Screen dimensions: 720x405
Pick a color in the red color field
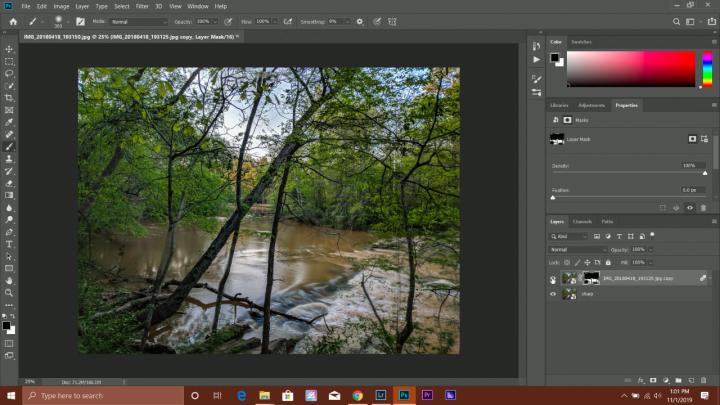(x=631, y=68)
